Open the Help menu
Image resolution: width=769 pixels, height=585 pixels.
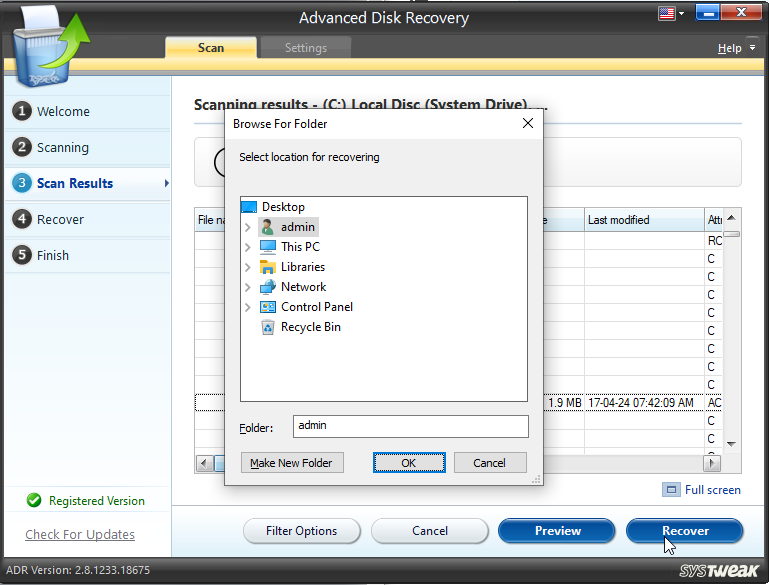coord(729,48)
